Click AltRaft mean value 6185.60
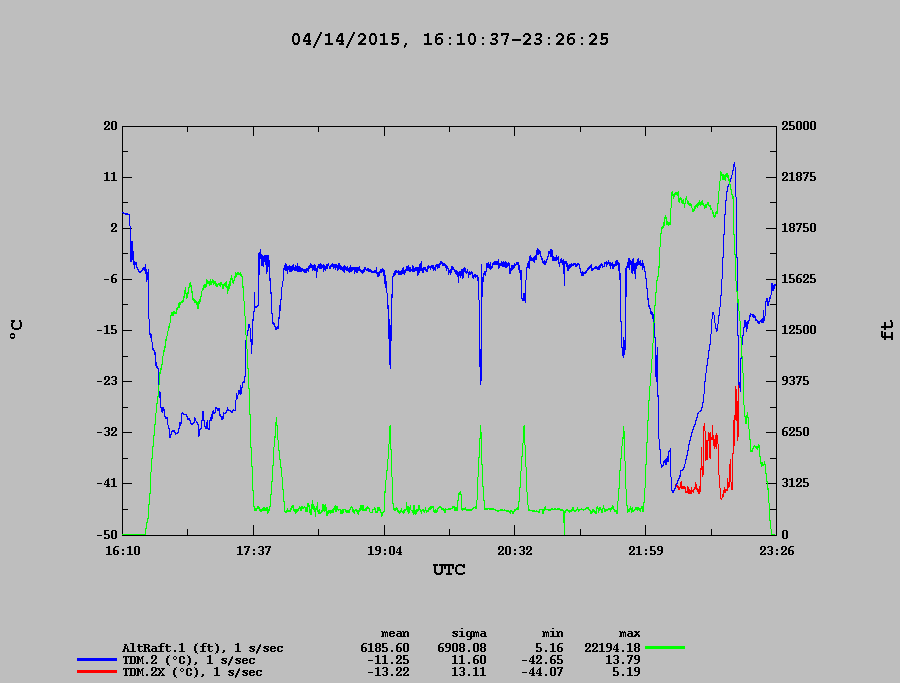Screen dimensions: 900x683 tap(385, 648)
